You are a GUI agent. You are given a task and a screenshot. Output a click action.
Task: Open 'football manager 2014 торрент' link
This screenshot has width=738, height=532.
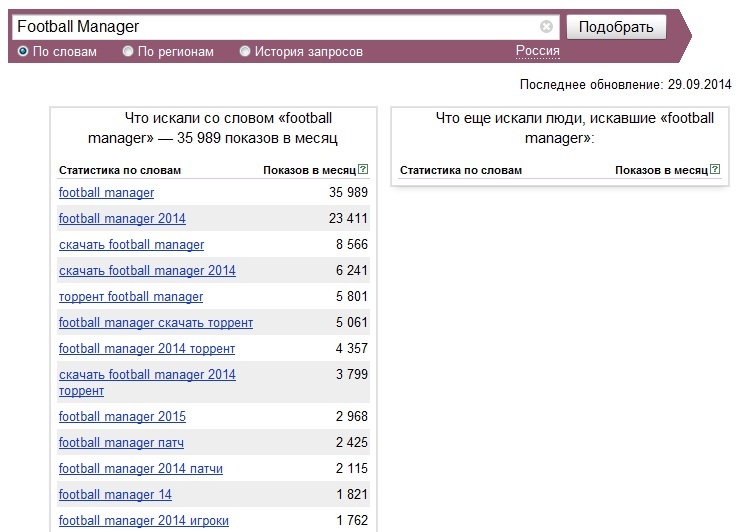coord(147,348)
